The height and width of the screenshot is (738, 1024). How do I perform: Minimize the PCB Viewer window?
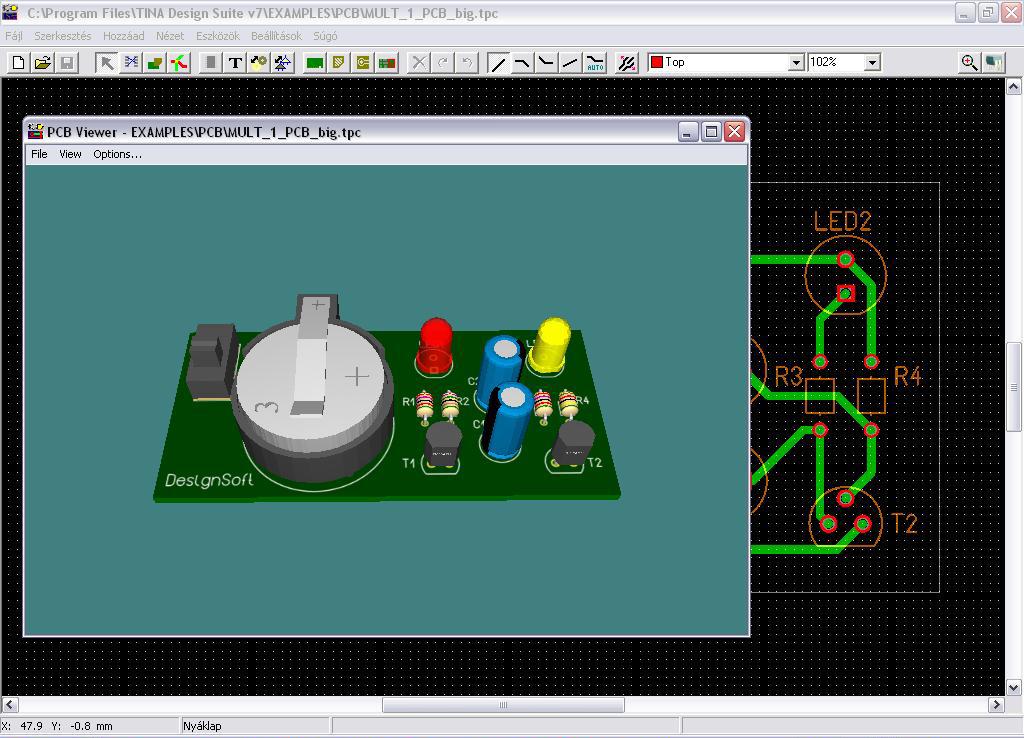688,132
